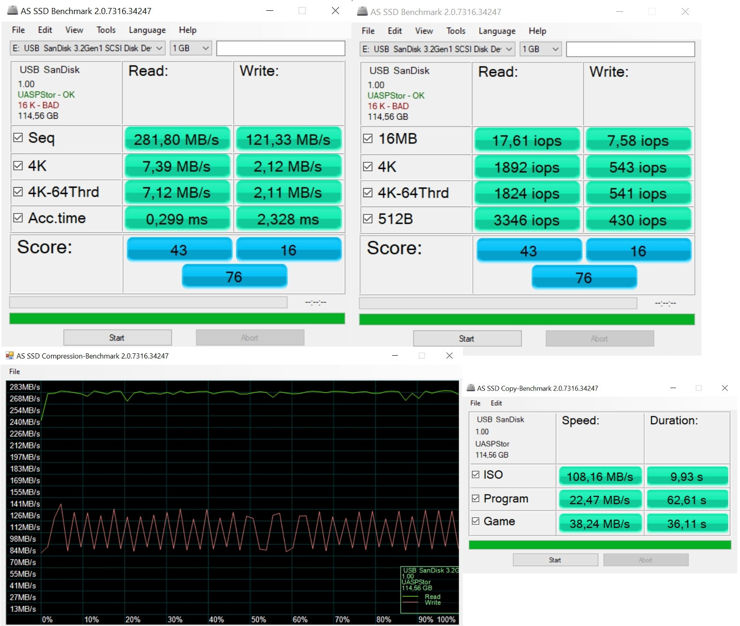Click the Copy-Benchmark window title icon

pyautogui.click(x=471, y=388)
